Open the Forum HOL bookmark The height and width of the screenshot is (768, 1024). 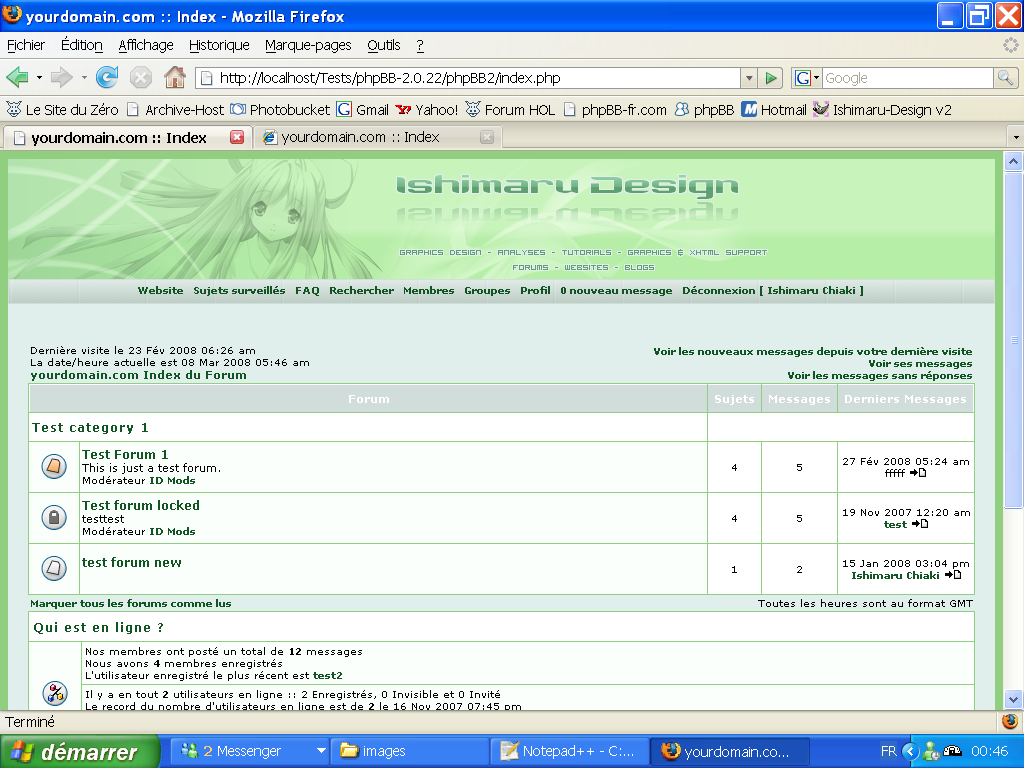coord(510,110)
